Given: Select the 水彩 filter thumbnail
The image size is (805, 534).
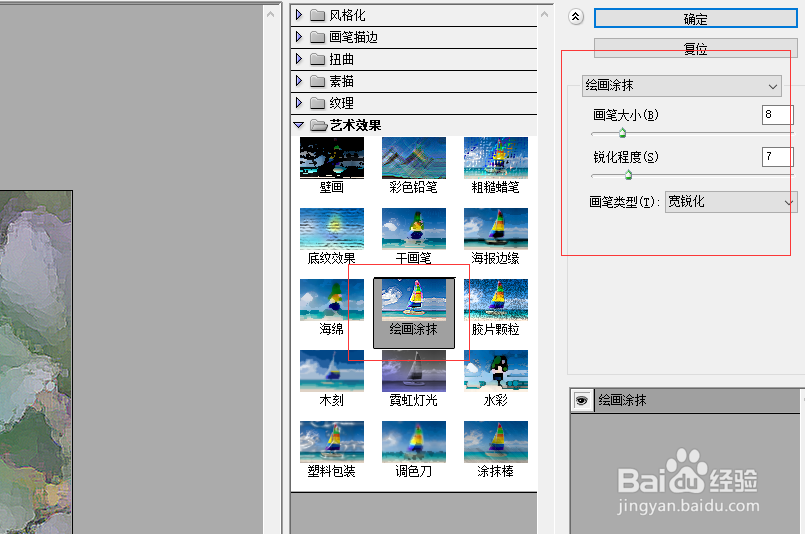Looking at the screenshot, I should point(496,371).
